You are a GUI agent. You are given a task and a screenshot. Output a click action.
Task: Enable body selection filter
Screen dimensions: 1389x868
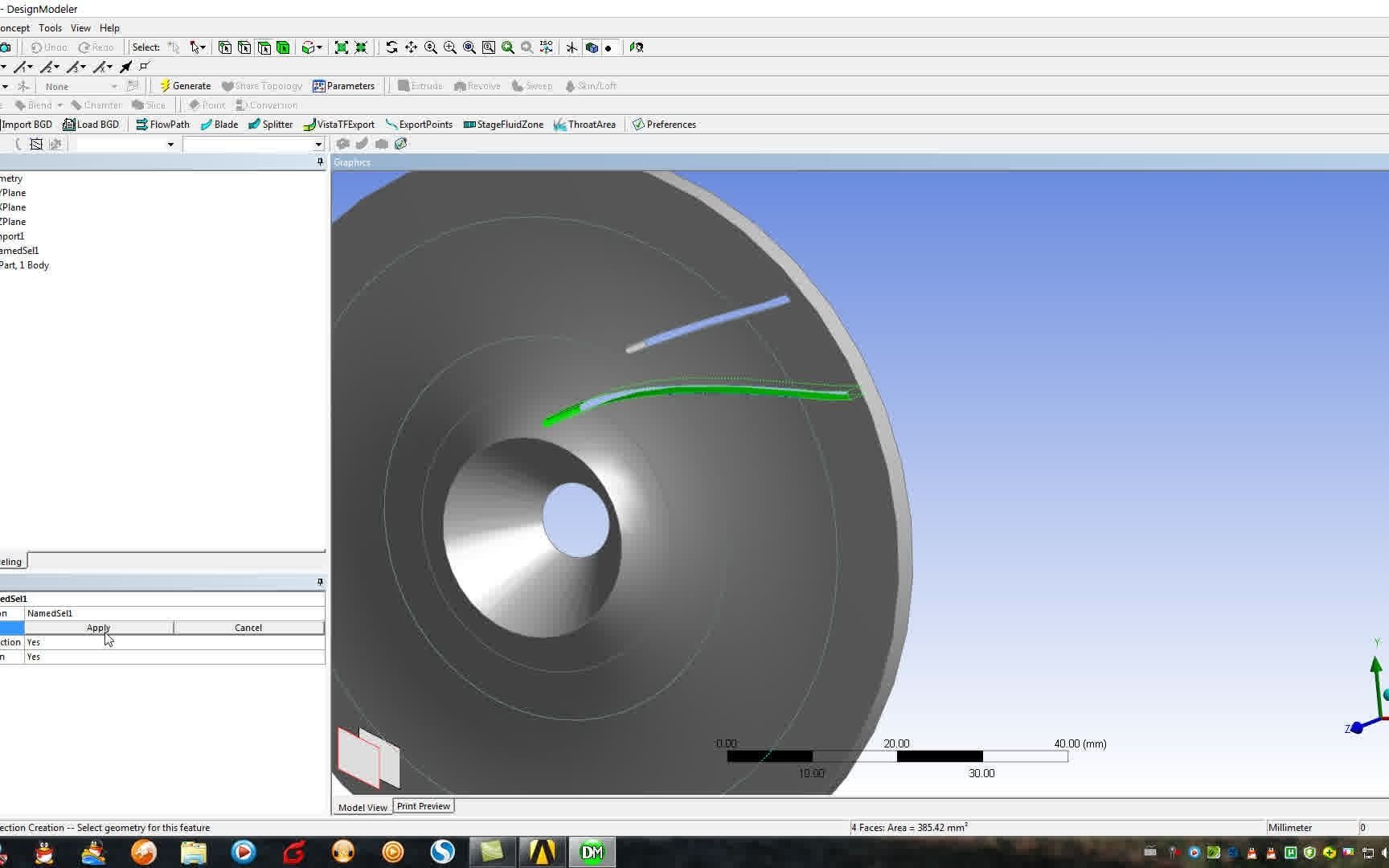[283, 47]
